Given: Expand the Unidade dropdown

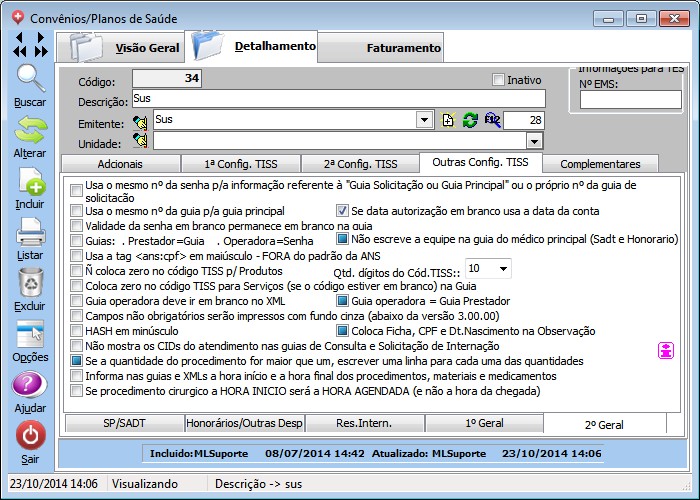Looking at the screenshot, I should coord(534,141).
